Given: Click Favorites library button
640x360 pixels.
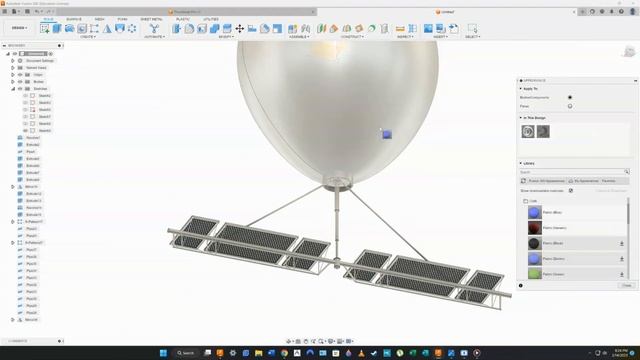Looking at the screenshot, I should coord(609,181).
